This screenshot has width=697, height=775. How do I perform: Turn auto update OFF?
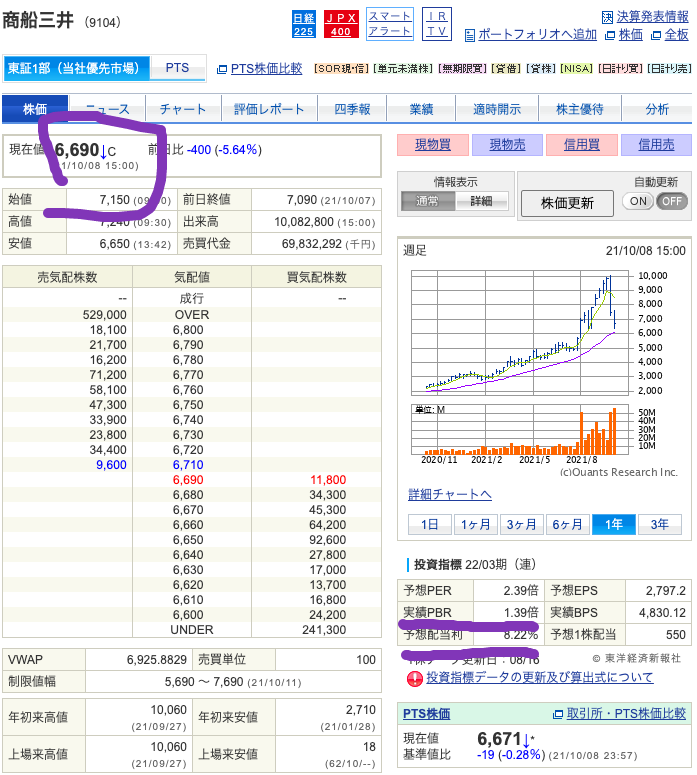(x=672, y=201)
